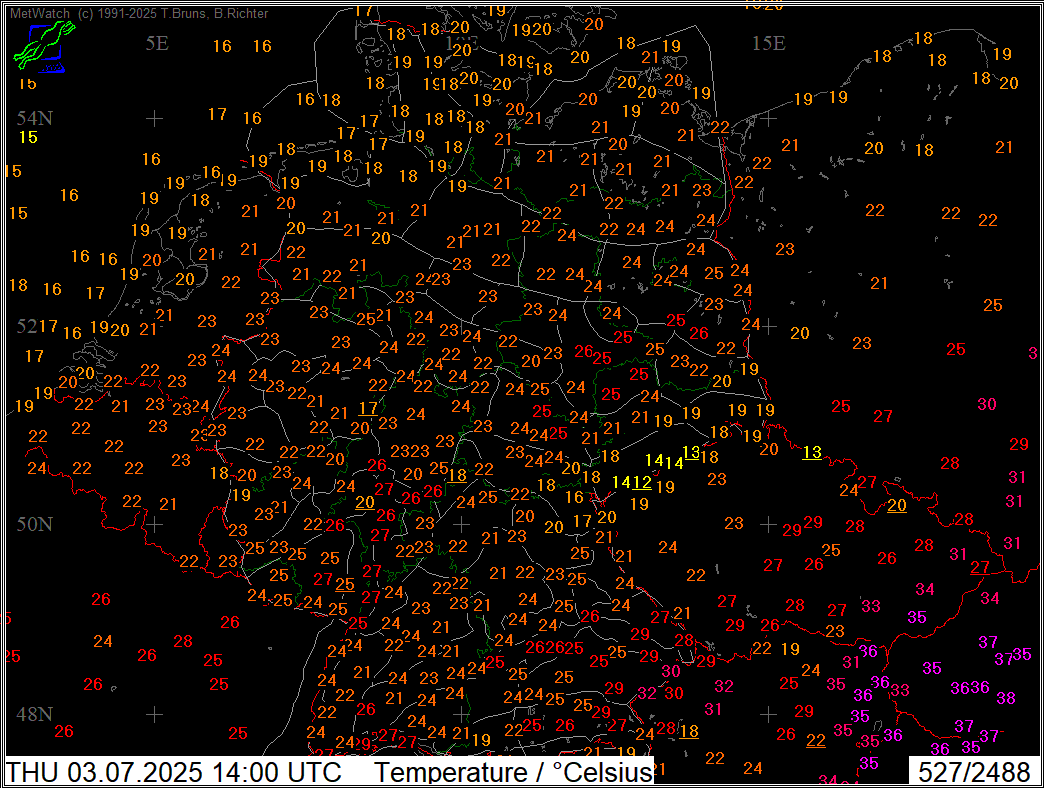
Task: Click the 15E longitude label
Action: coord(768,43)
